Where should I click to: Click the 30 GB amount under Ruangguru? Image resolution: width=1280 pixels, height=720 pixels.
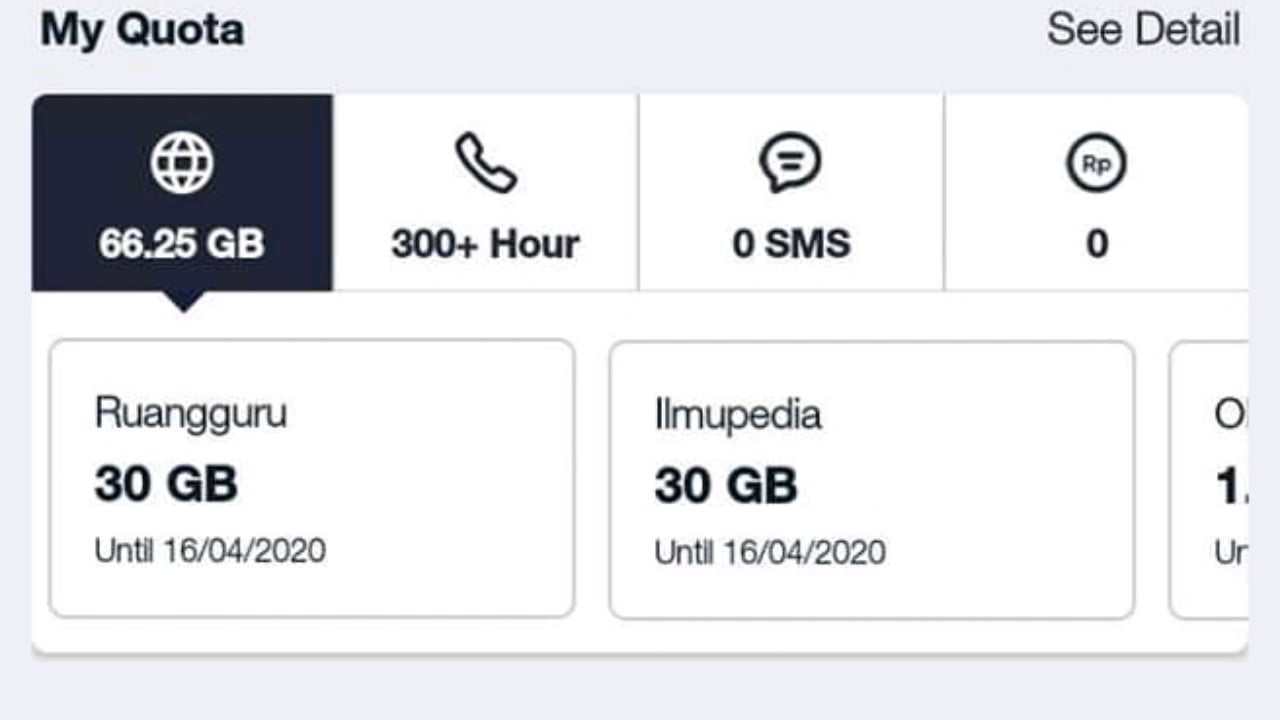pos(166,485)
